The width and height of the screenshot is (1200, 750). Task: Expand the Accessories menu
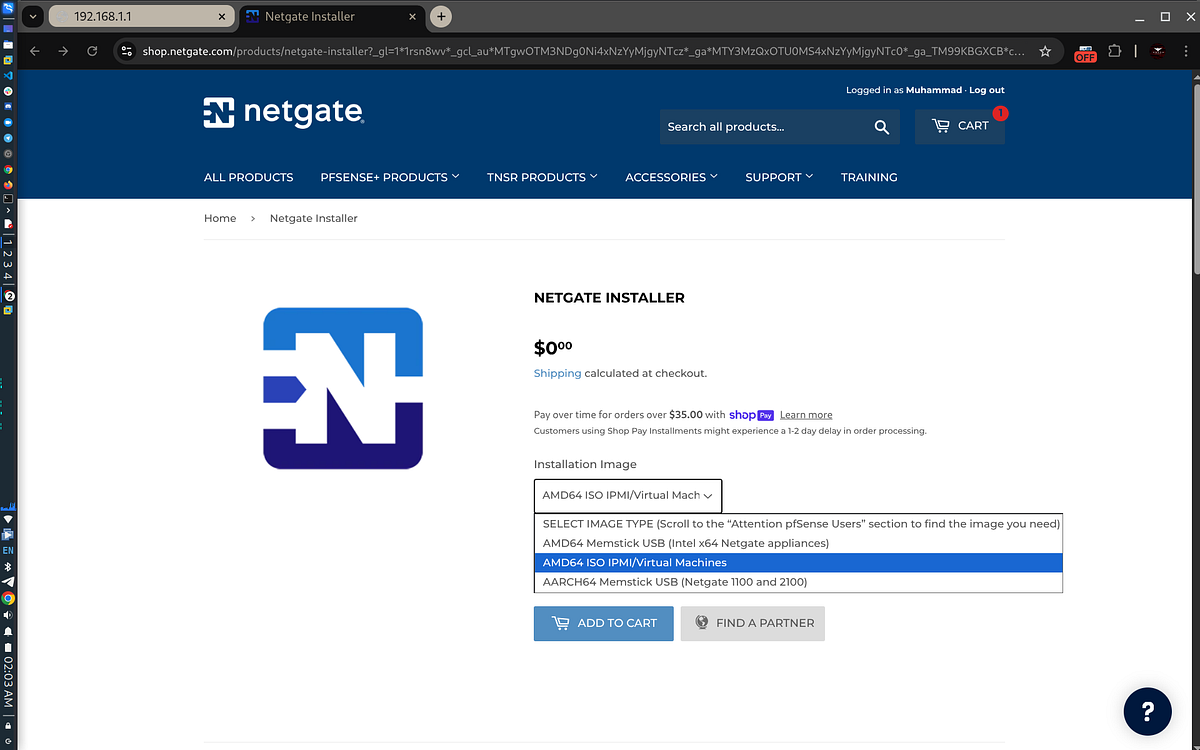671,177
